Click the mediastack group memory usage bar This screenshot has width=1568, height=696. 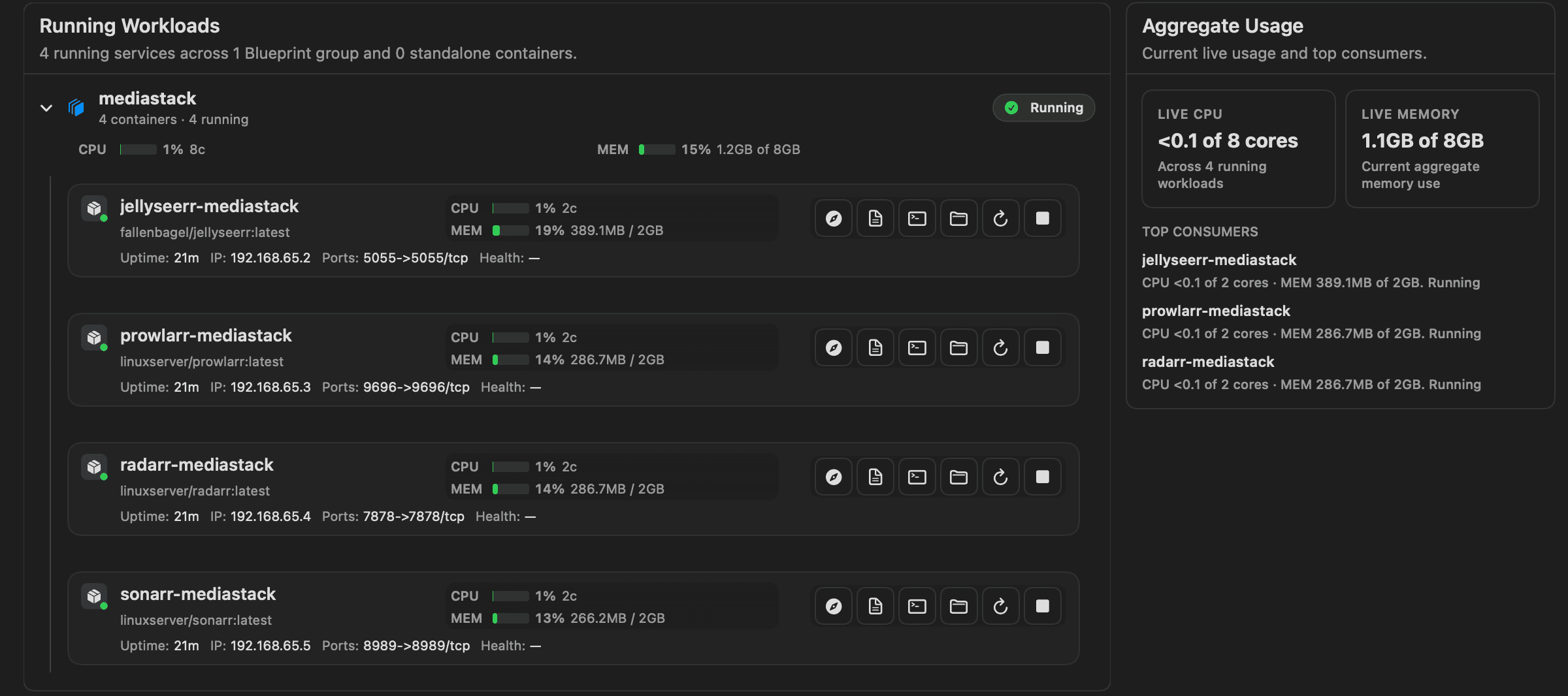coord(657,150)
